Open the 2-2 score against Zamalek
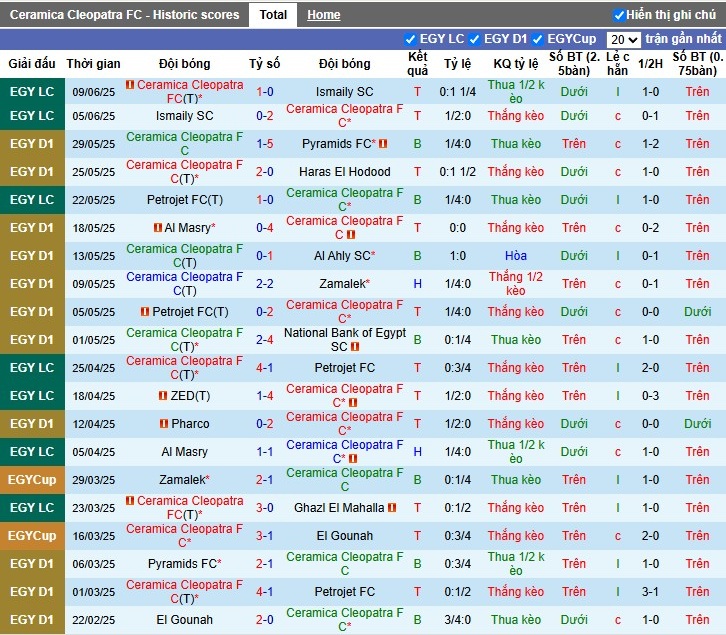The image size is (726, 635). click(265, 283)
